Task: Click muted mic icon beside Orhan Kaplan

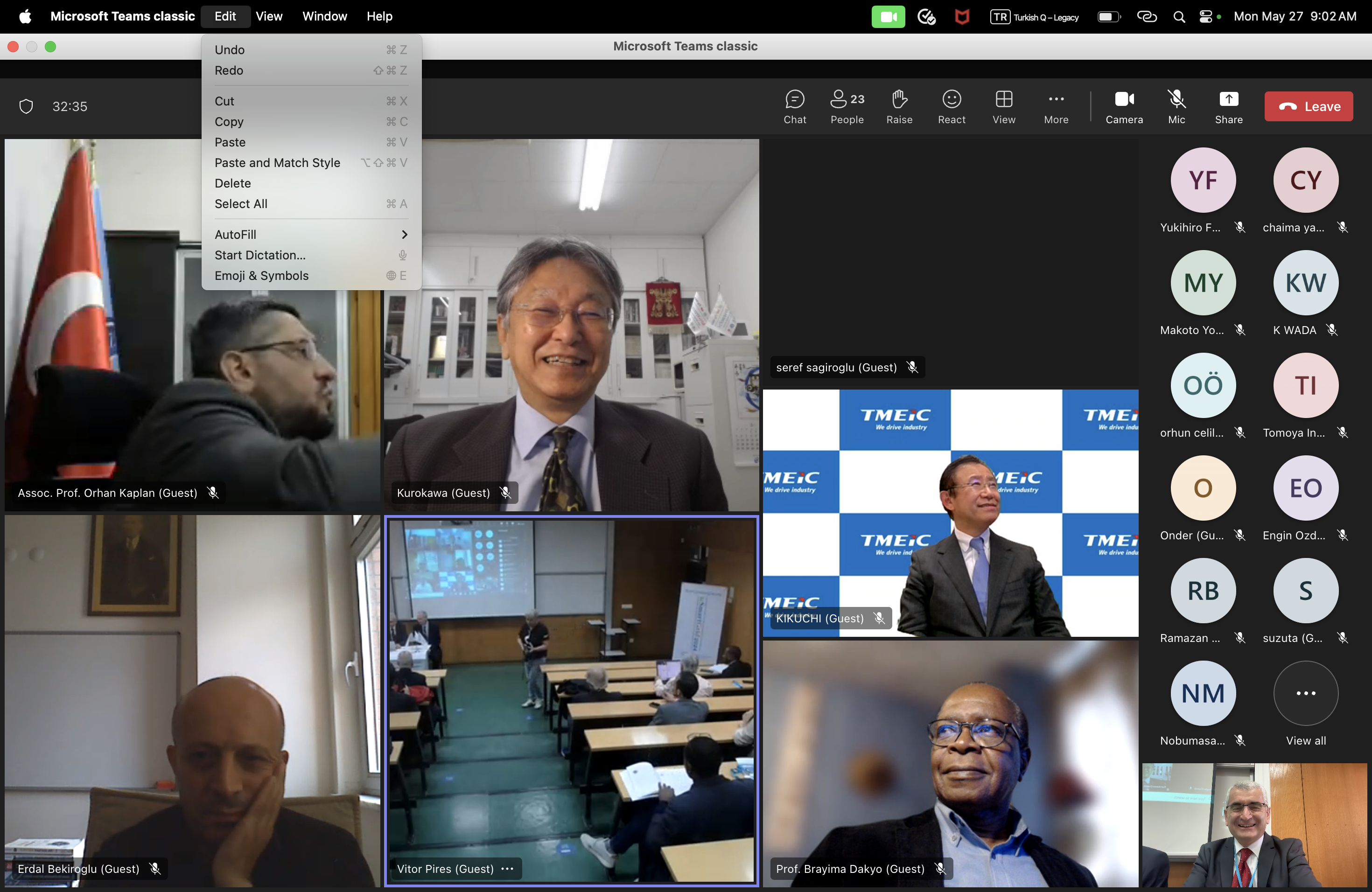Action: (x=213, y=492)
